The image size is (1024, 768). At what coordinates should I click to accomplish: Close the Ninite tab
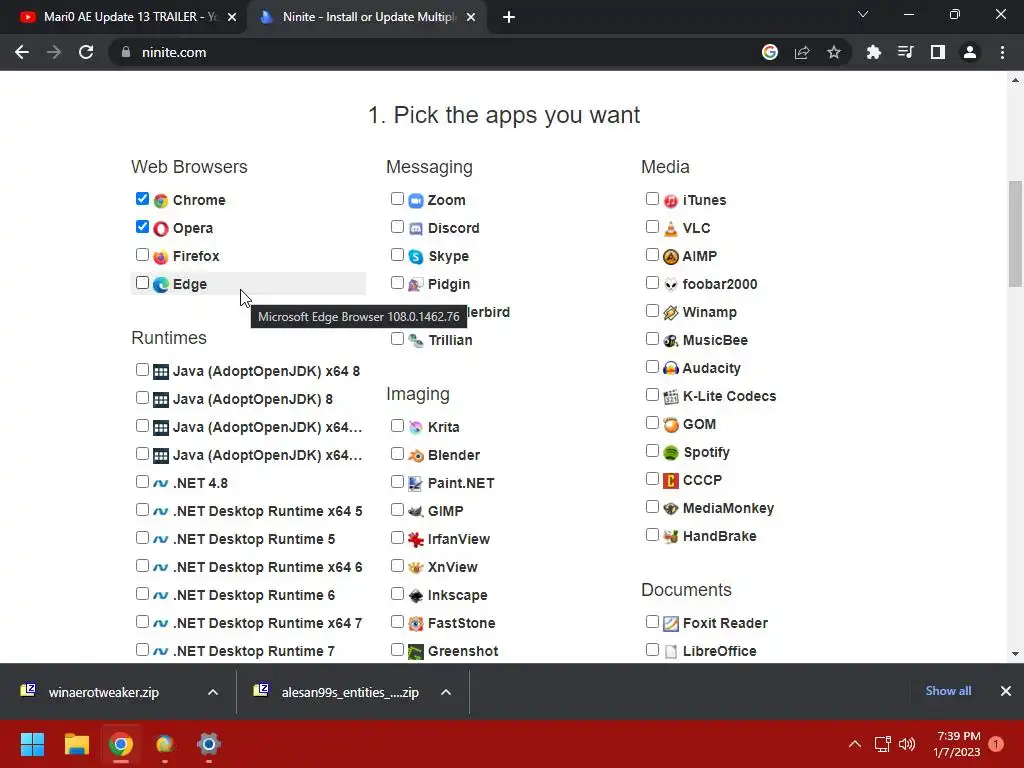pos(471,17)
